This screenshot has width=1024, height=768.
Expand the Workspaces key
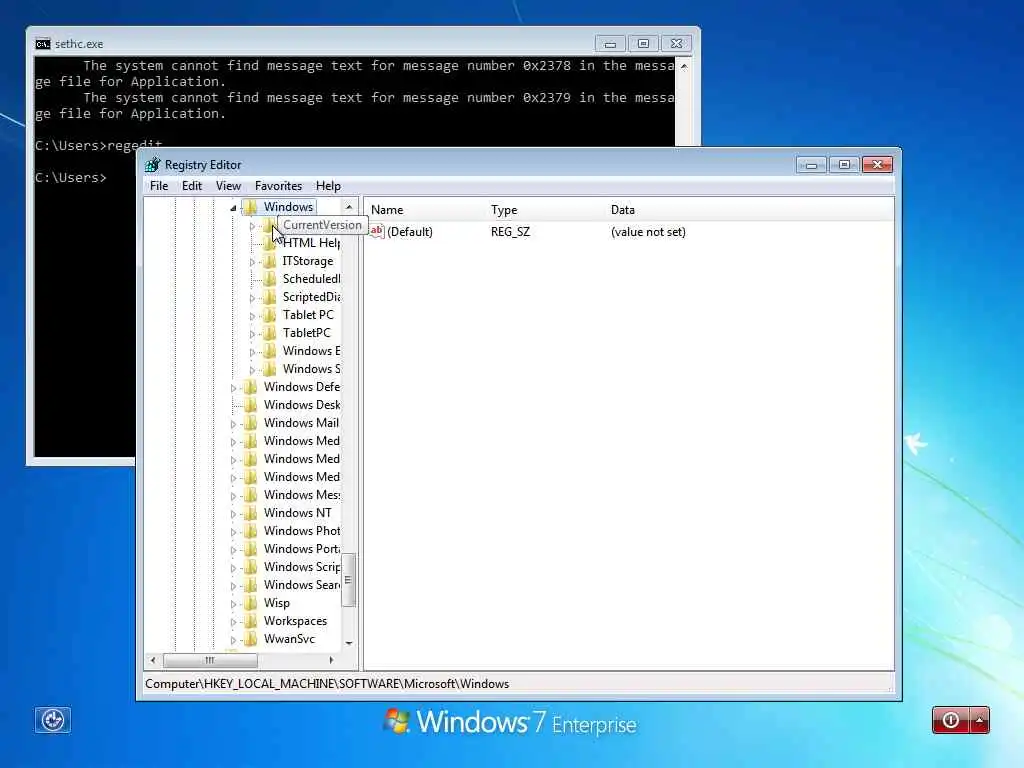(x=233, y=622)
